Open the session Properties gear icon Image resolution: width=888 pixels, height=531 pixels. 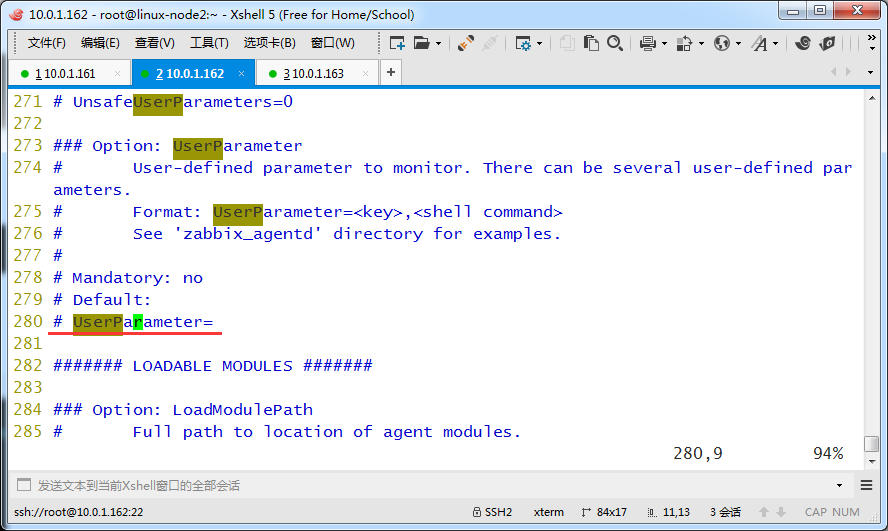[x=523, y=43]
